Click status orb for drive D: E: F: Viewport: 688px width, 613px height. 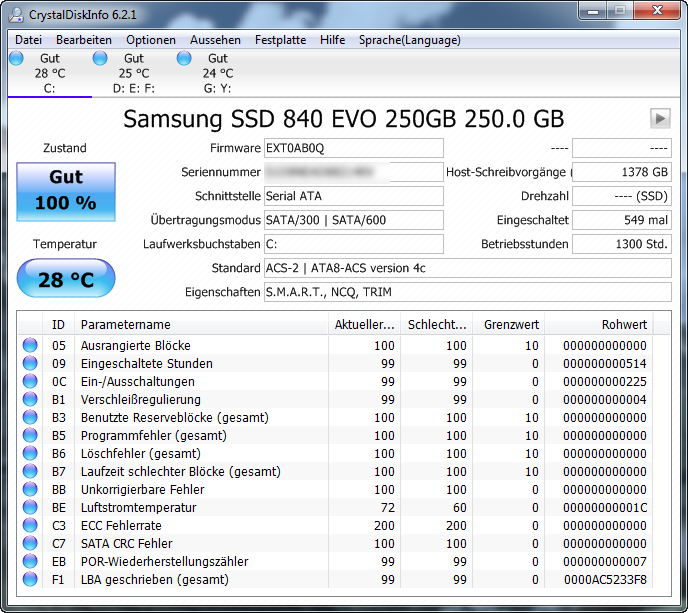click(100, 59)
